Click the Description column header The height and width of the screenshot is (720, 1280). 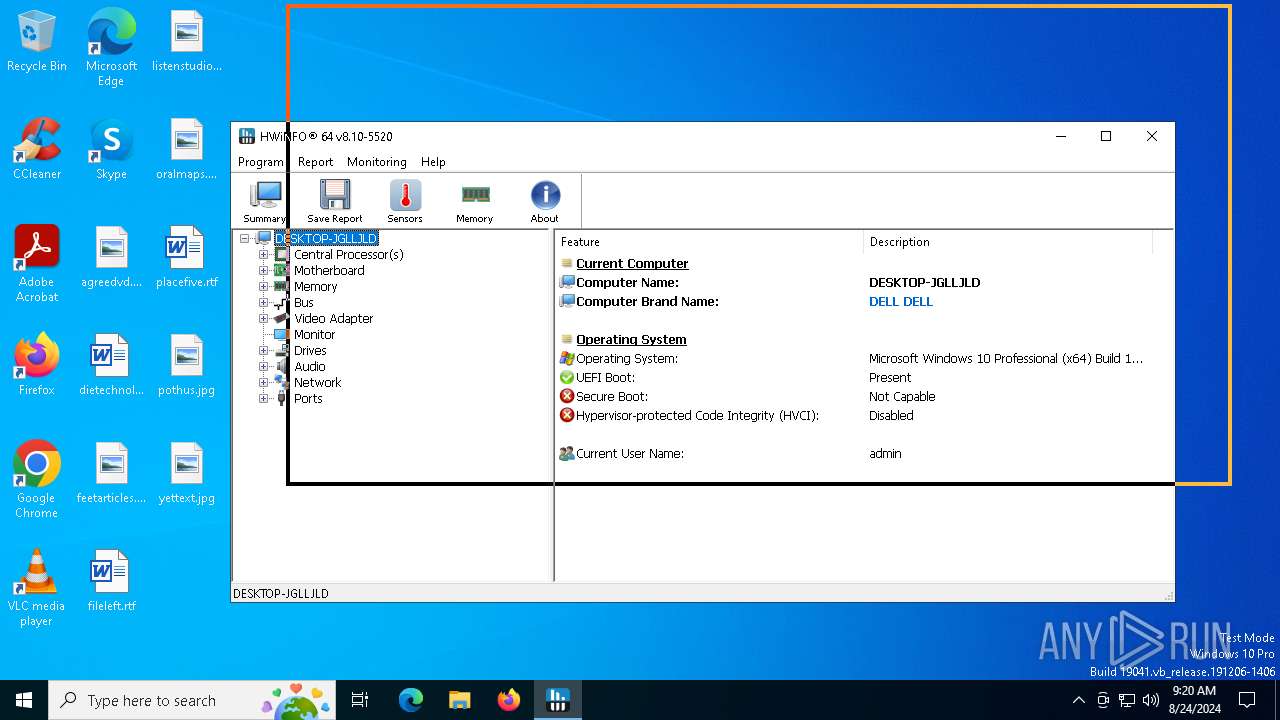tap(1008, 242)
